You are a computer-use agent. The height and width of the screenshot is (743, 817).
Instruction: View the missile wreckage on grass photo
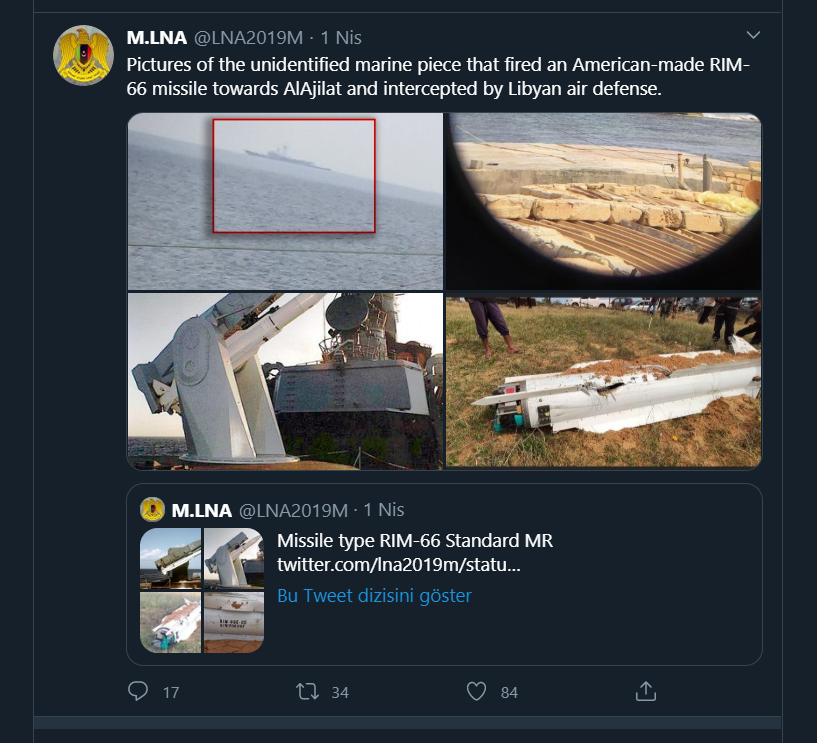(603, 380)
